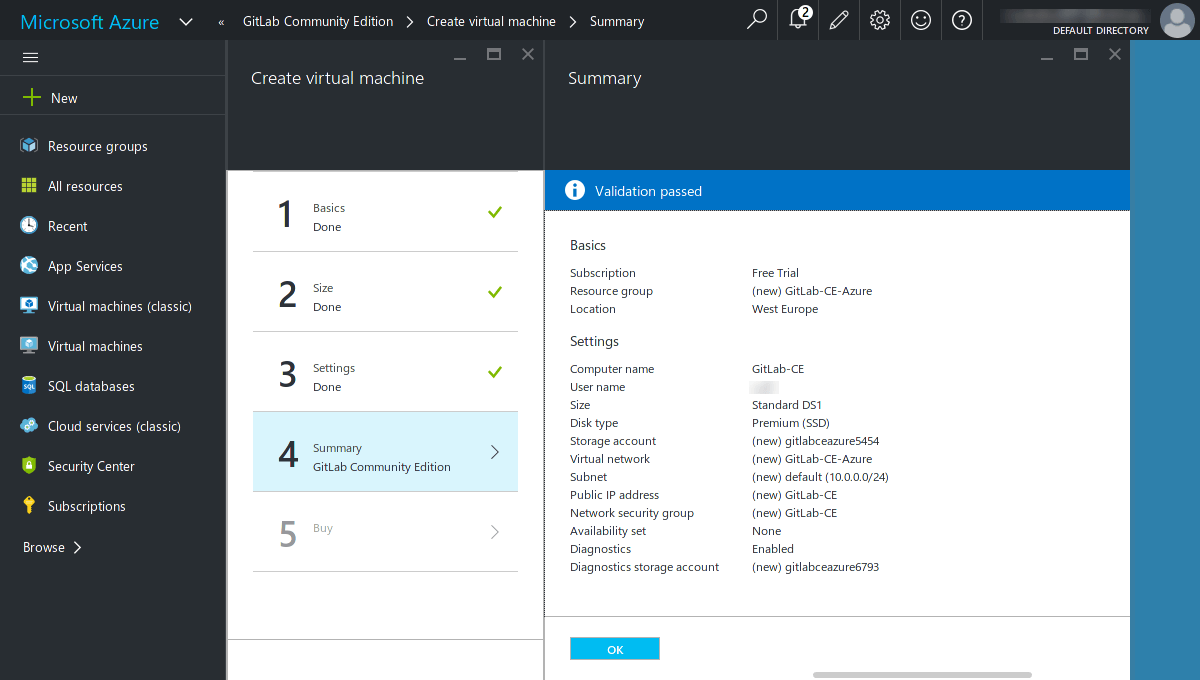Send feedback via the smiley icon

(920, 20)
